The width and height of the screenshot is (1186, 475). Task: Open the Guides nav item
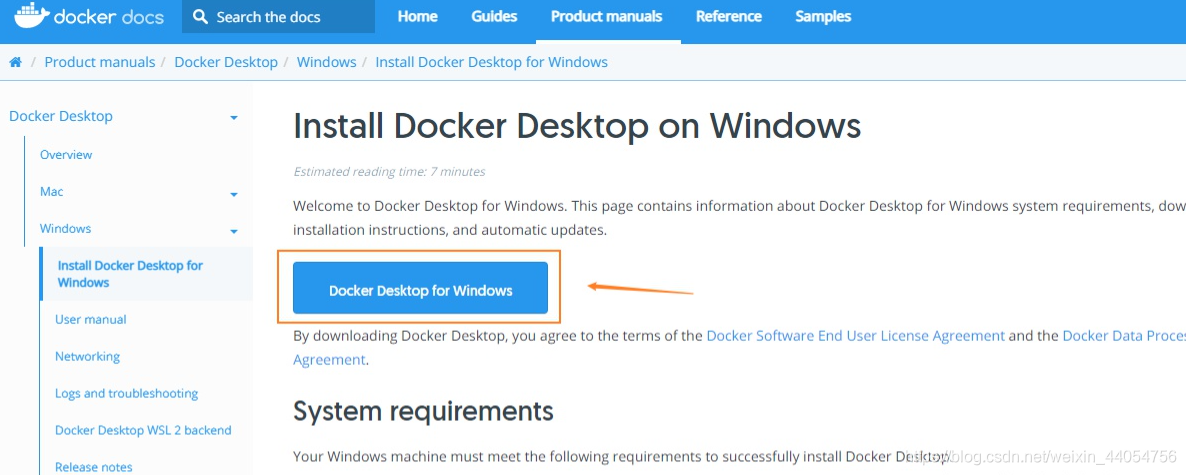coord(494,17)
